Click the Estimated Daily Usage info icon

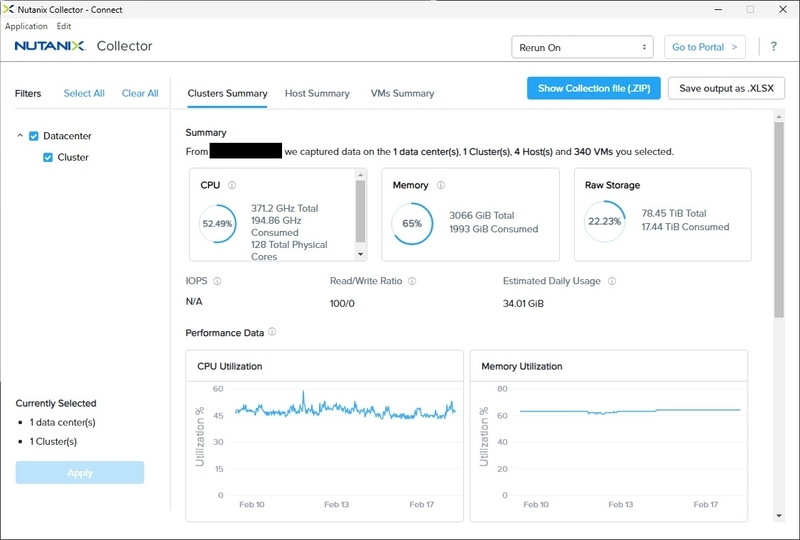pos(612,281)
